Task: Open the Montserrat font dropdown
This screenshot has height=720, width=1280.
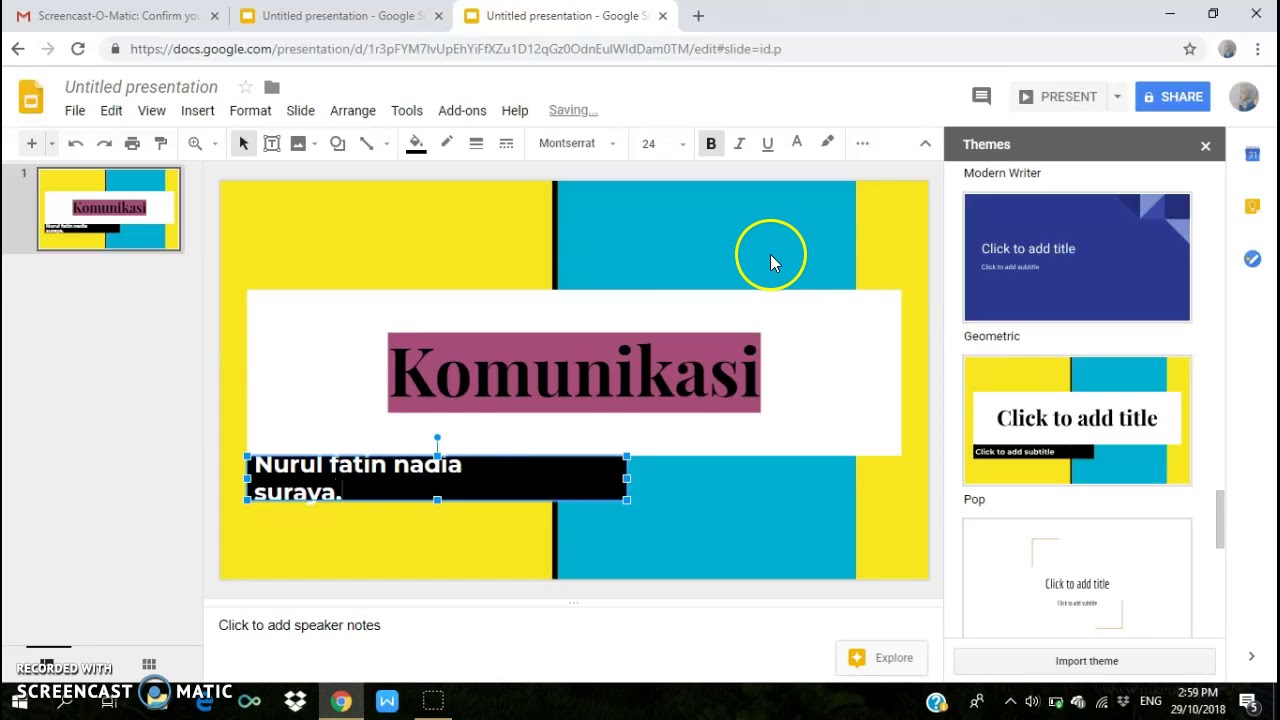Action: pyautogui.click(x=577, y=144)
